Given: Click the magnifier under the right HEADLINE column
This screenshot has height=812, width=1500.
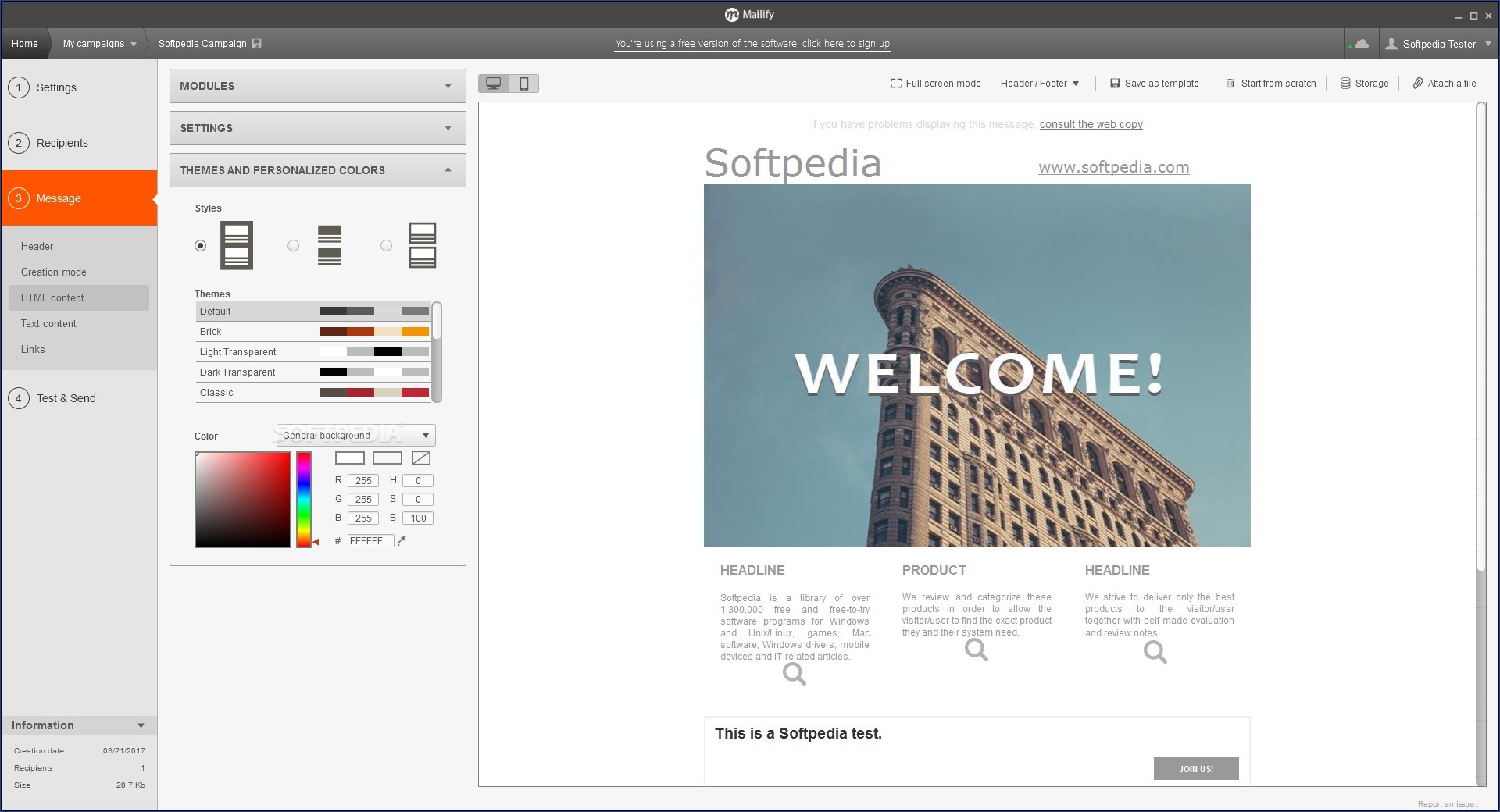Looking at the screenshot, I should click(x=1155, y=652).
